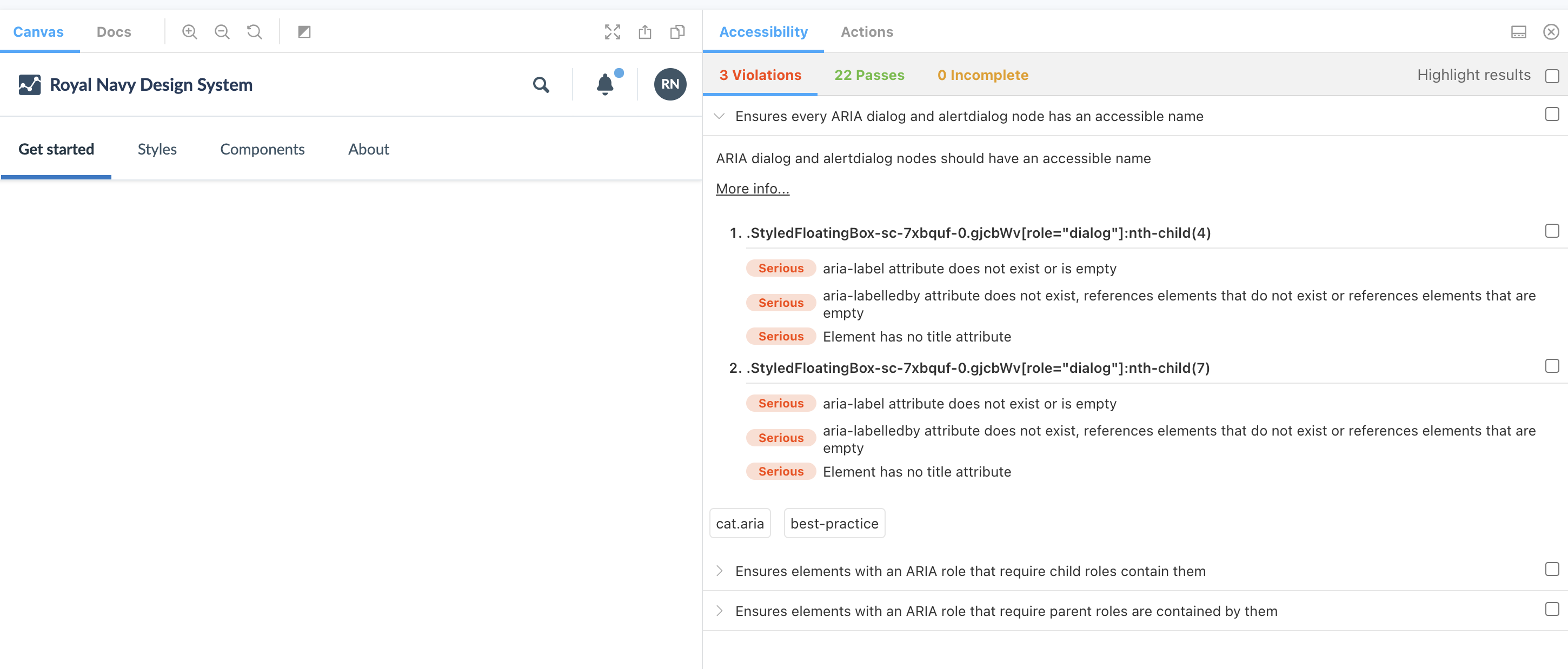This screenshot has height=669, width=1568.
Task: Reset the canvas zoom level
Action: [x=254, y=32]
